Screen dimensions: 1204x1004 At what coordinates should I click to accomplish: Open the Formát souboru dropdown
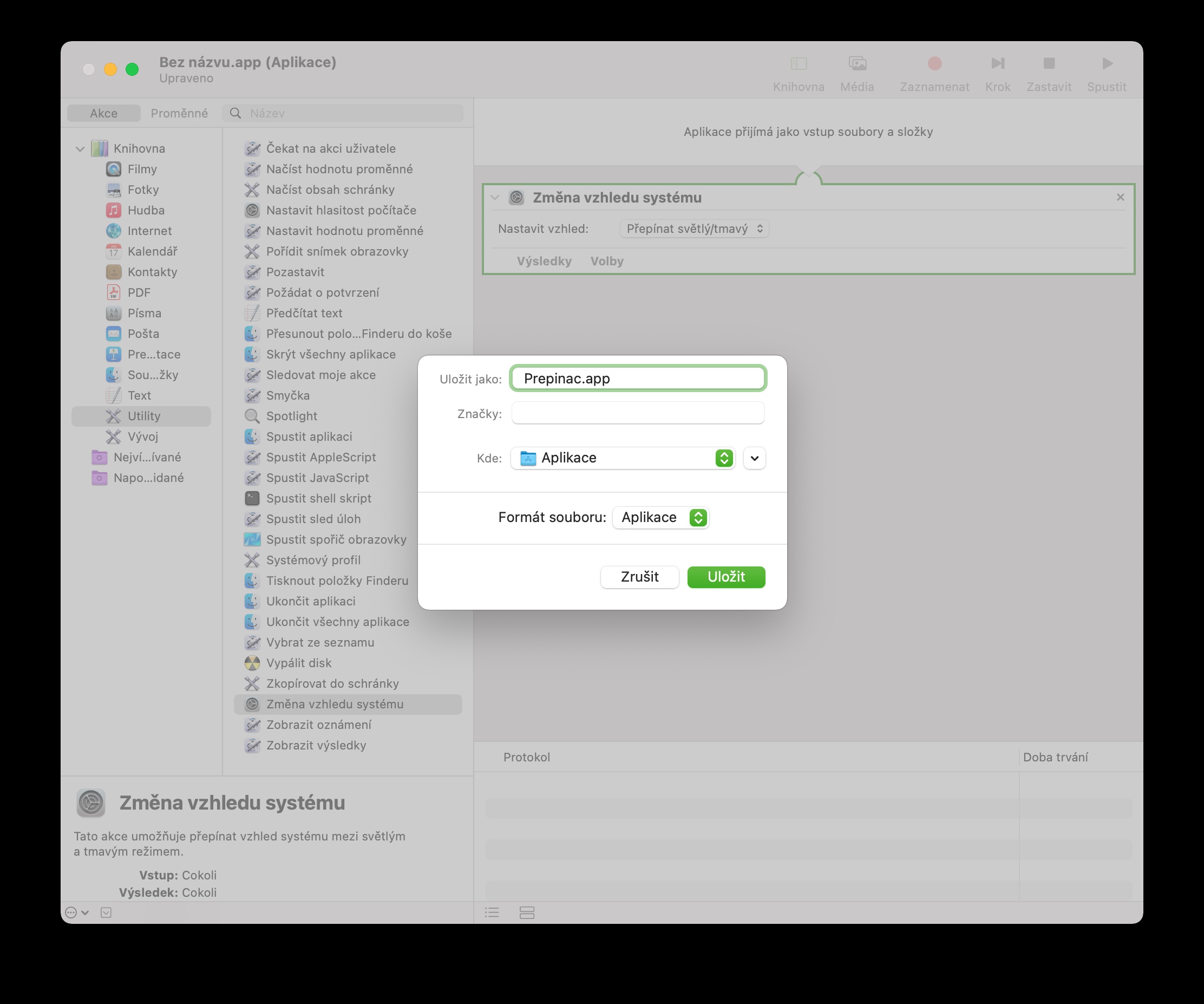660,518
